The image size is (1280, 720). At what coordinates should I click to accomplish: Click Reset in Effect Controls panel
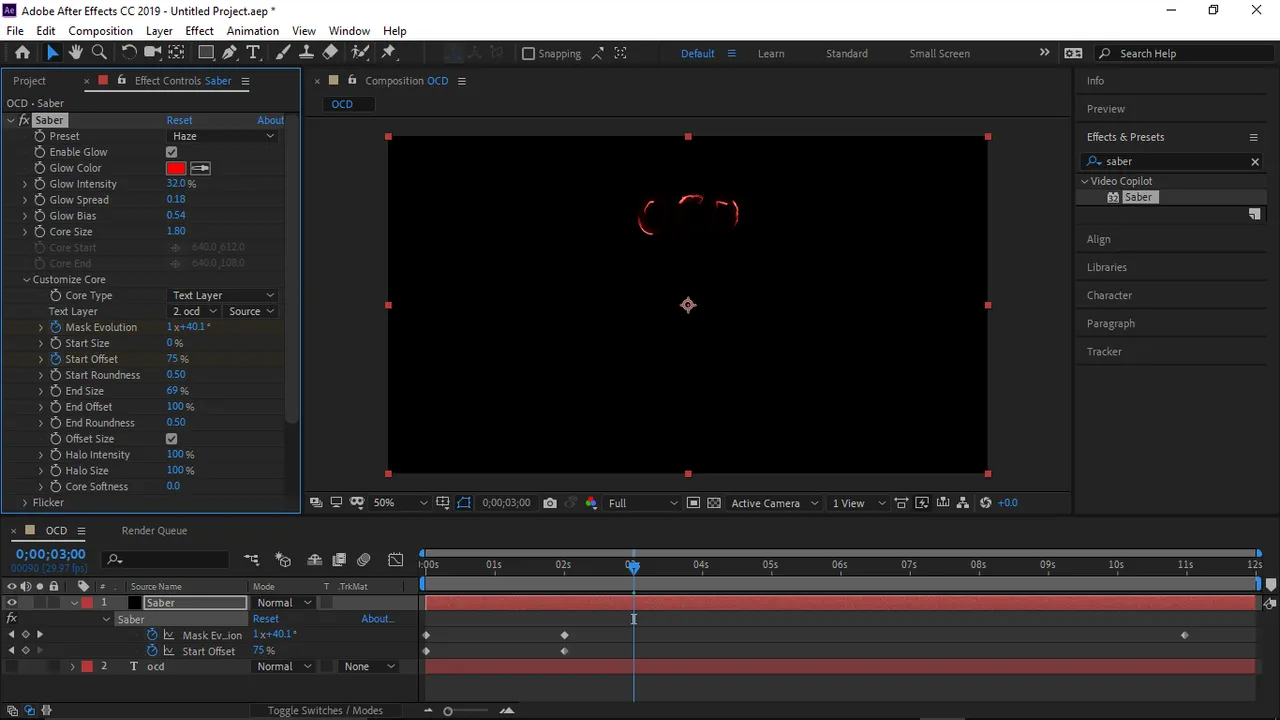[x=179, y=120]
